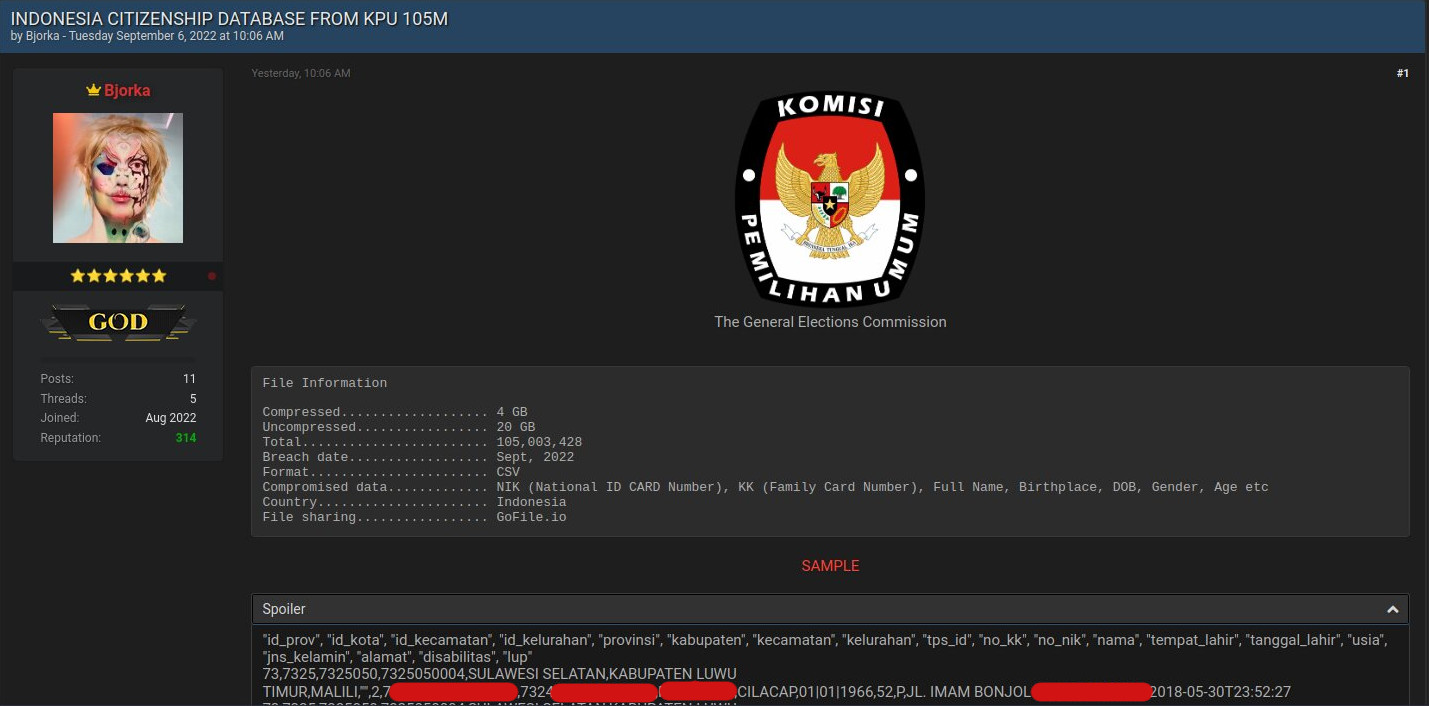Click the thread title INDONESIA CITIZENSHIP DATABASE
The width and height of the screenshot is (1429, 706).
(229, 19)
